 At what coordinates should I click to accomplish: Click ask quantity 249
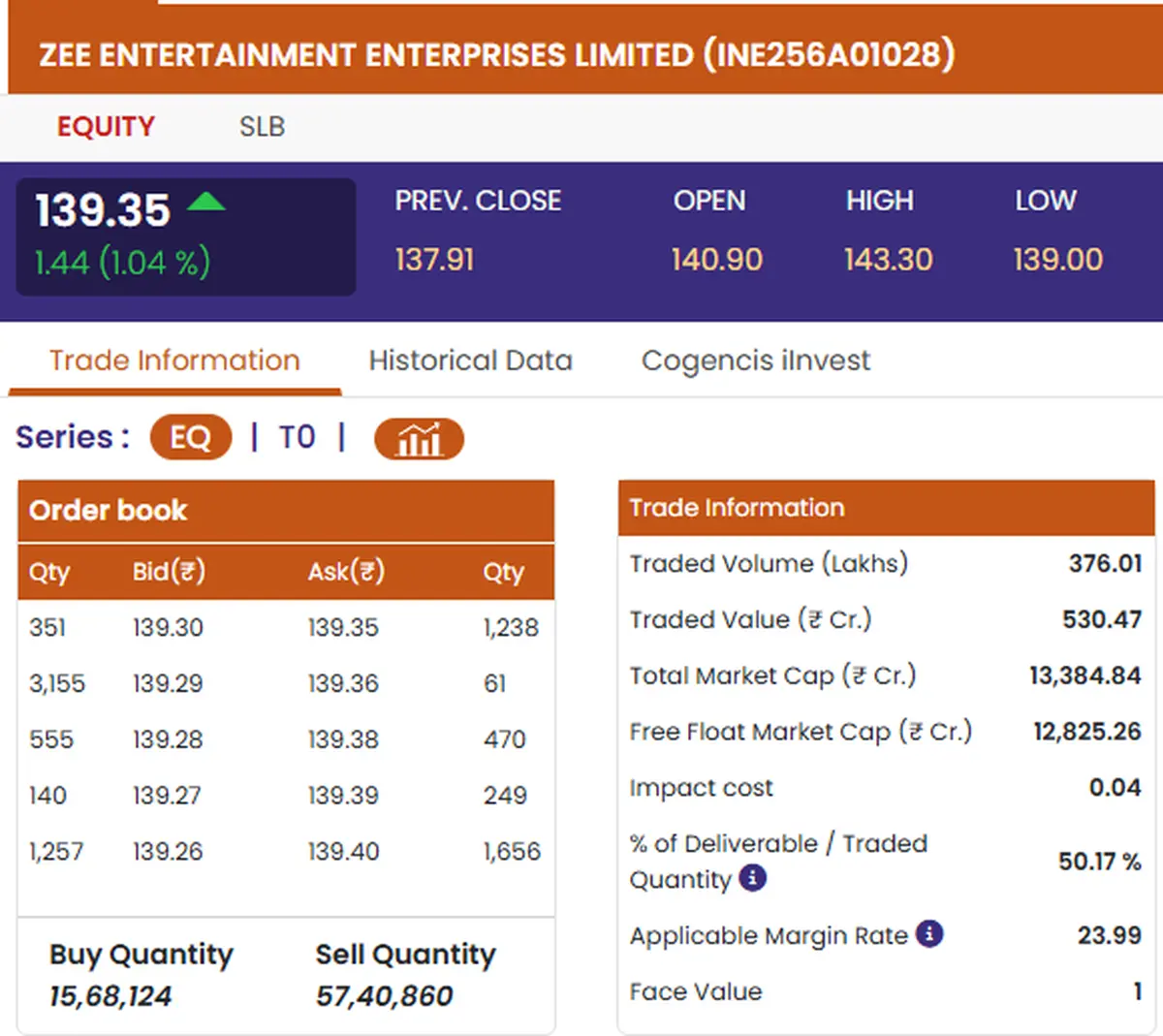[505, 796]
